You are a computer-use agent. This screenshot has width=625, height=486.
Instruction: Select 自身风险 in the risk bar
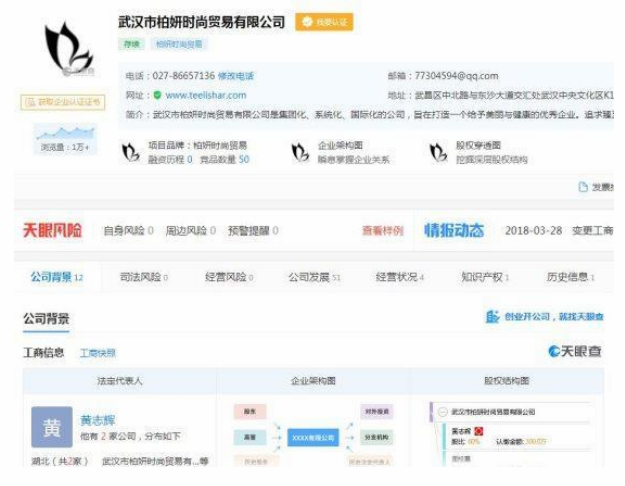(x=125, y=231)
